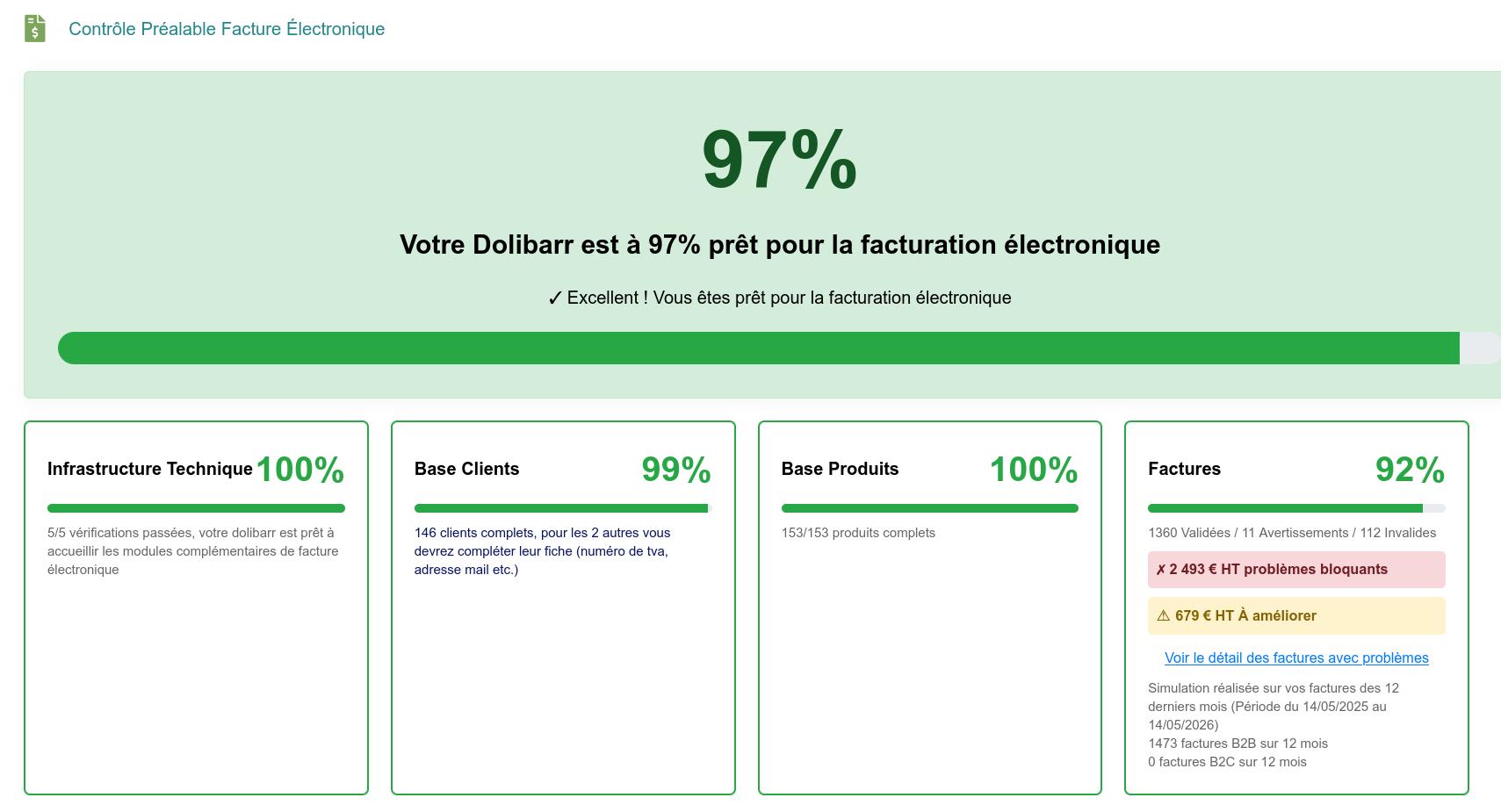Image resolution: width=1501 pixels, height=812 pixels.
Task: Click the red cross icon before 2 493 €
Action: tap(1161, 570)
